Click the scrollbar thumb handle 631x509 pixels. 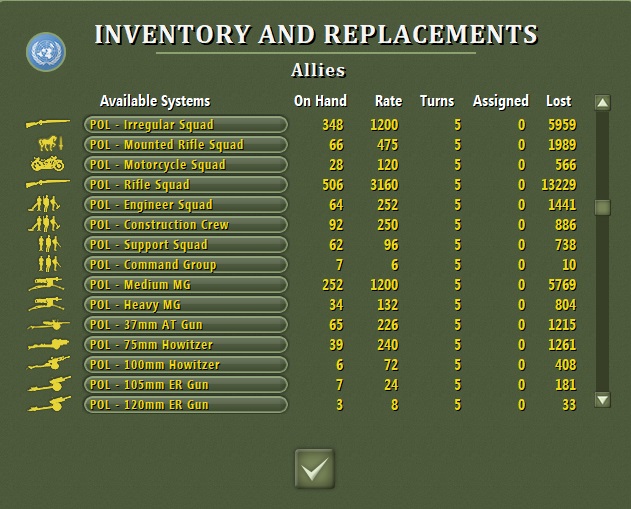point(602,208)
